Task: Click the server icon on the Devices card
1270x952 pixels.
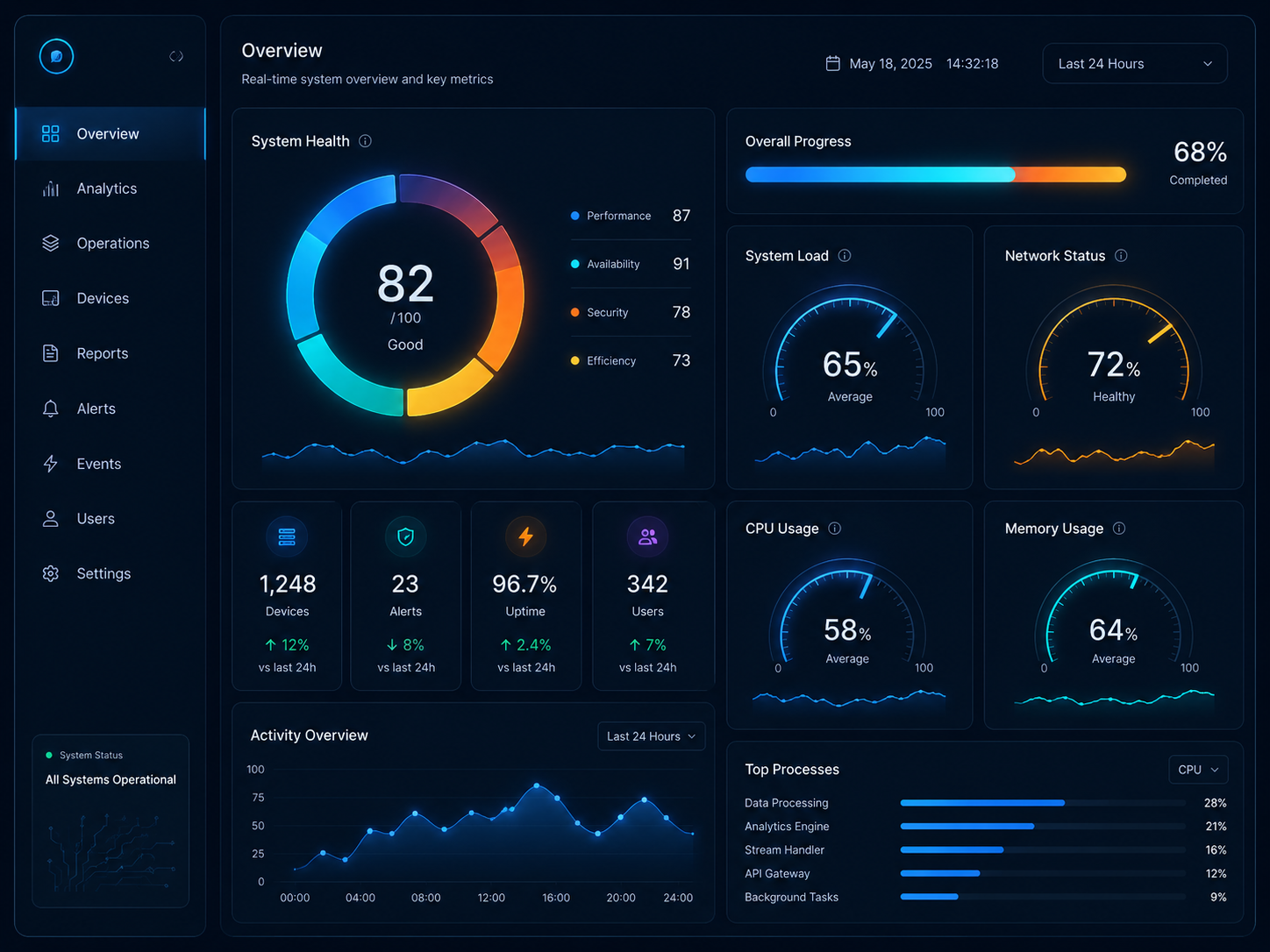Action: (287, 536)
